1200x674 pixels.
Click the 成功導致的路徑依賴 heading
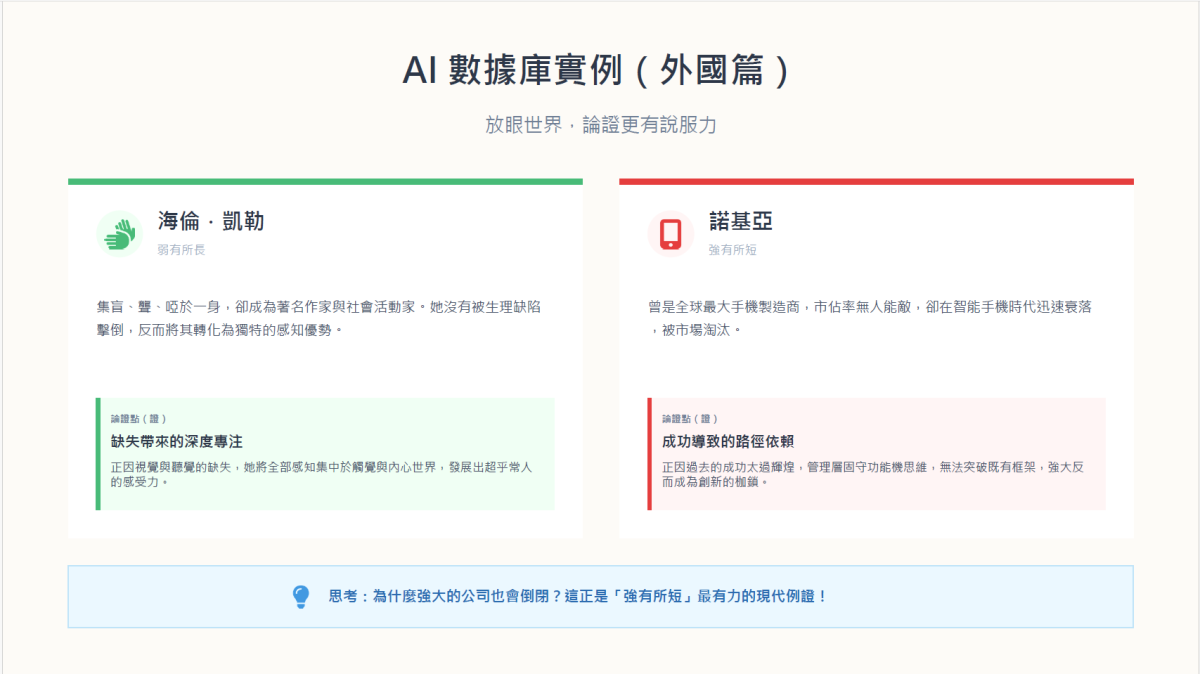728,441
